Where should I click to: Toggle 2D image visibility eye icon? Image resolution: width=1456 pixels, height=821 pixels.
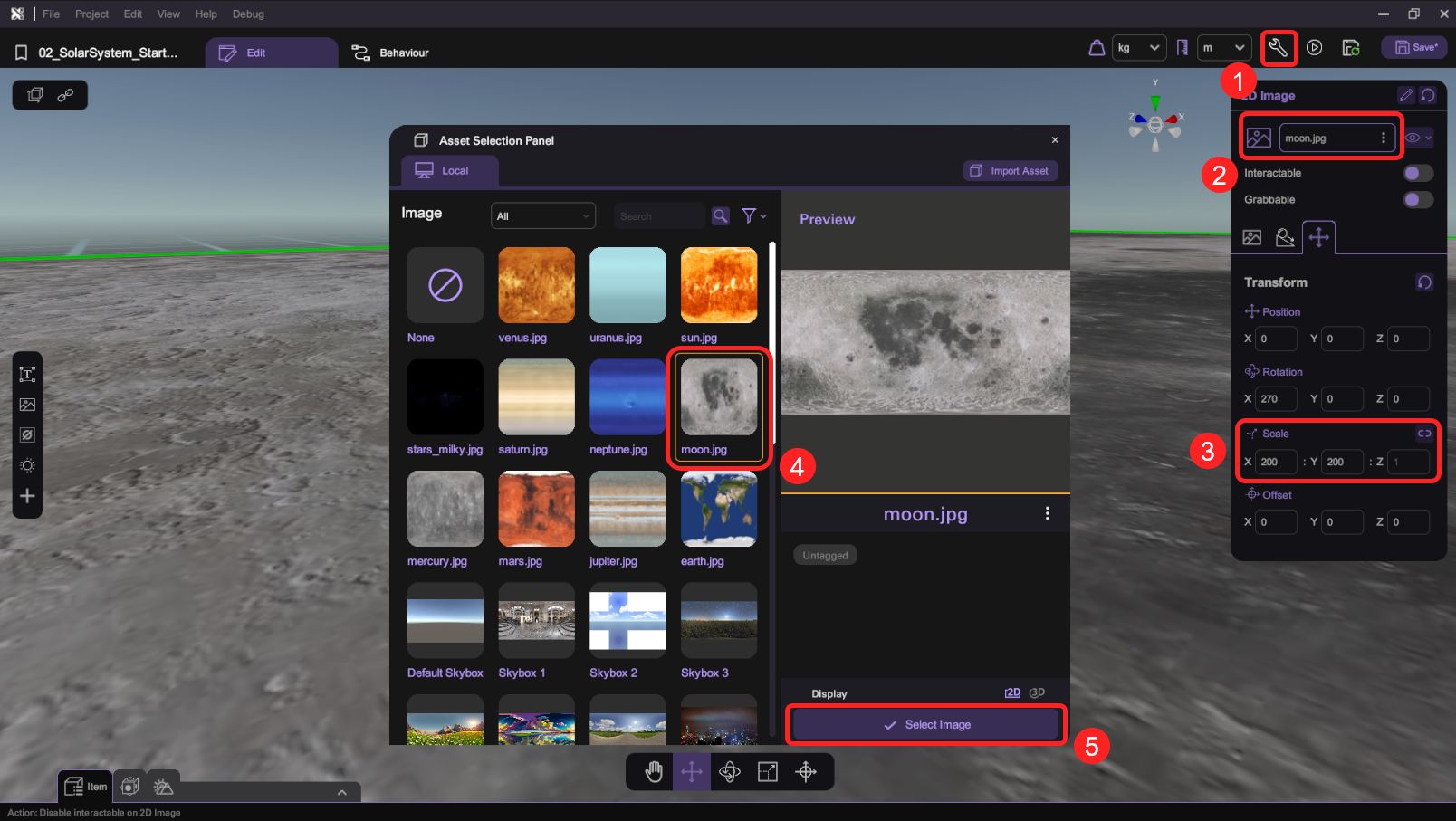coord(1413,138)
